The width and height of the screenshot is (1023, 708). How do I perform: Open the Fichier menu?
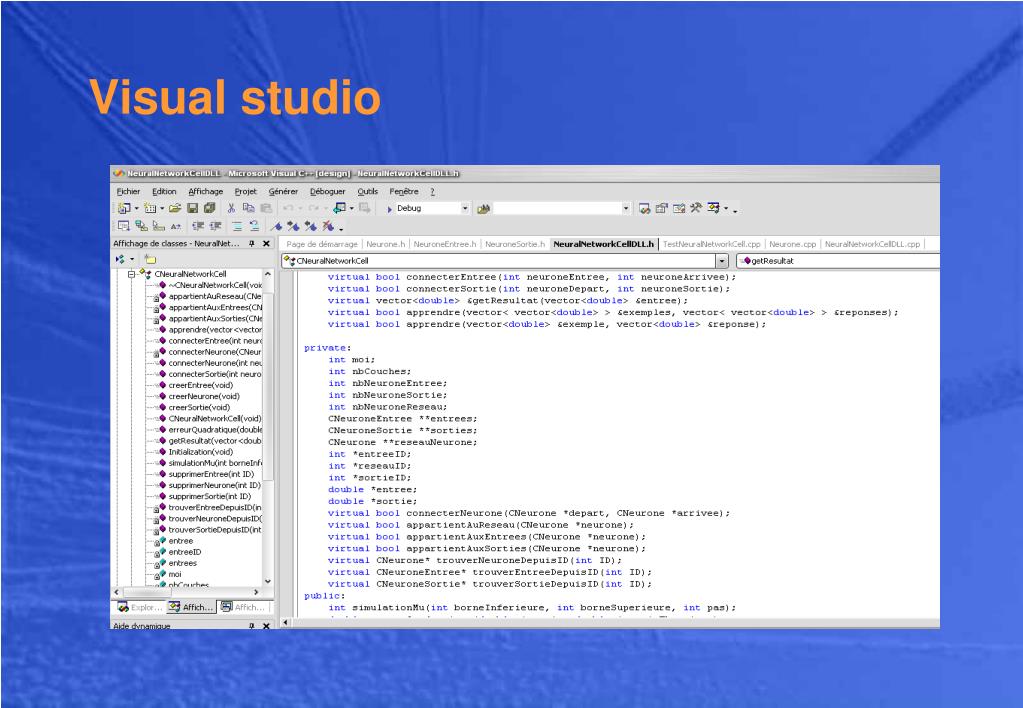click(x=129, y=191)
